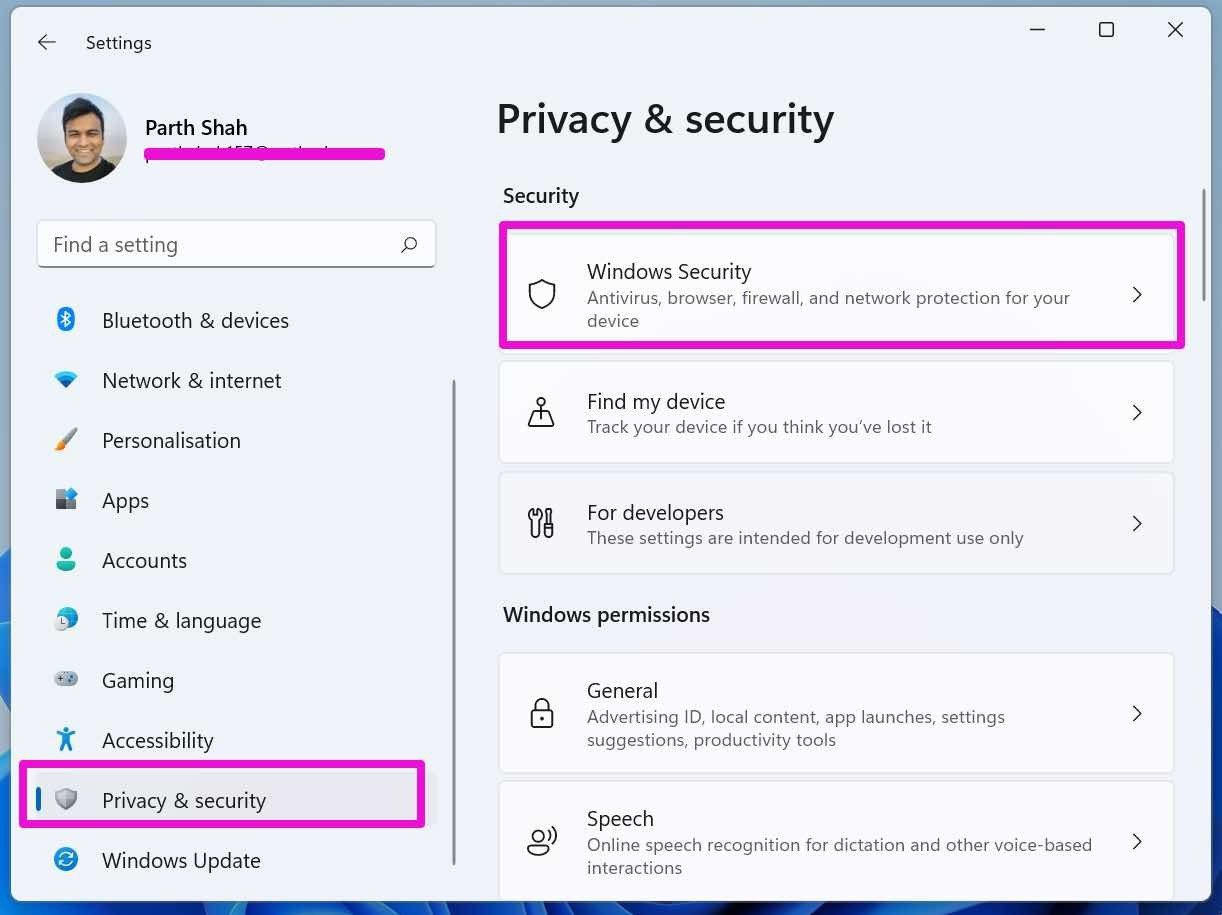Viewport: 1222px width, 915px height.
Task: Click the back arrow in Settings
Action: pyautogui.click(x=46, y=42)
